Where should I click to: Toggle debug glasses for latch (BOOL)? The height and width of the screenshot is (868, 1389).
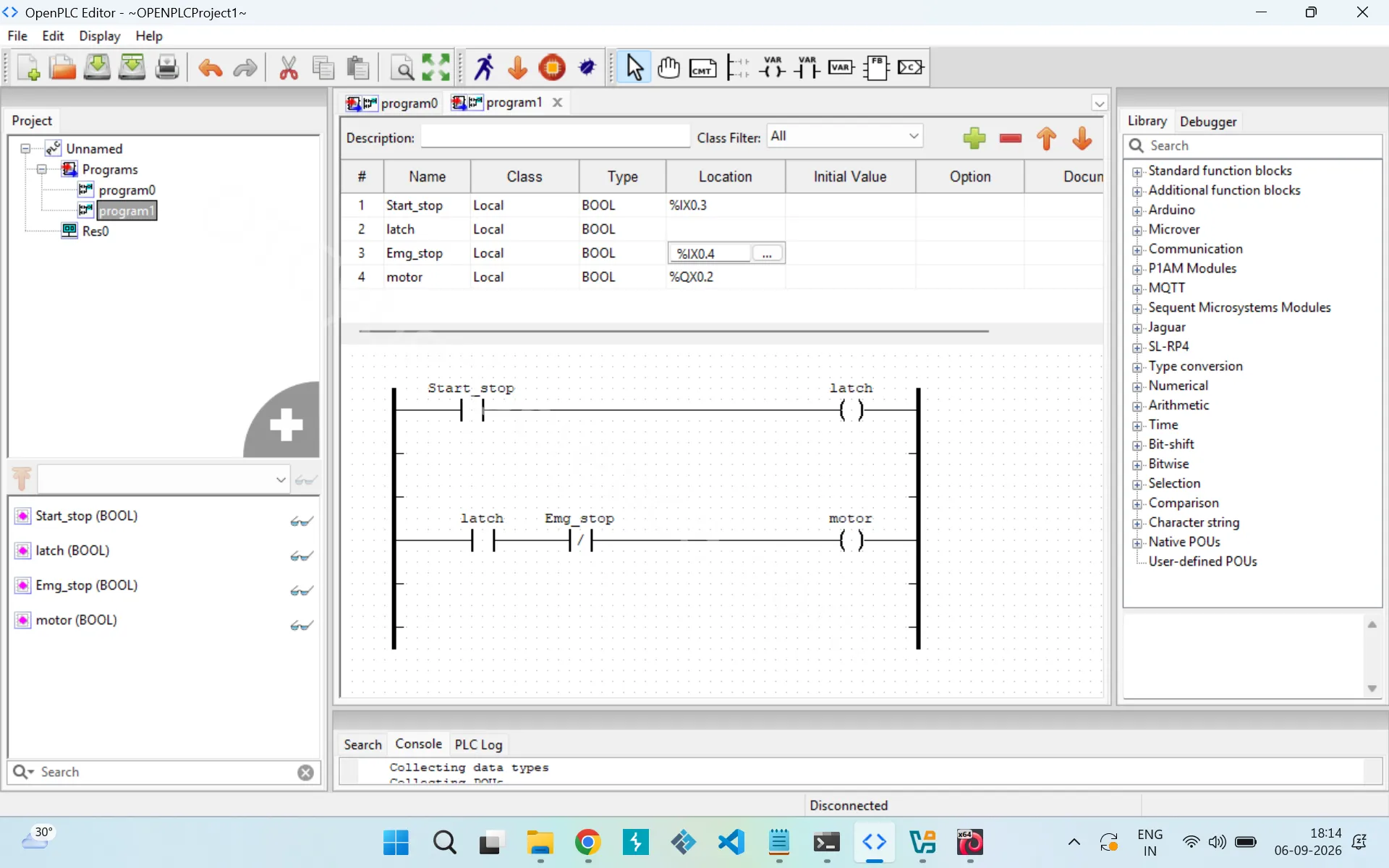[x=302, y=556]
